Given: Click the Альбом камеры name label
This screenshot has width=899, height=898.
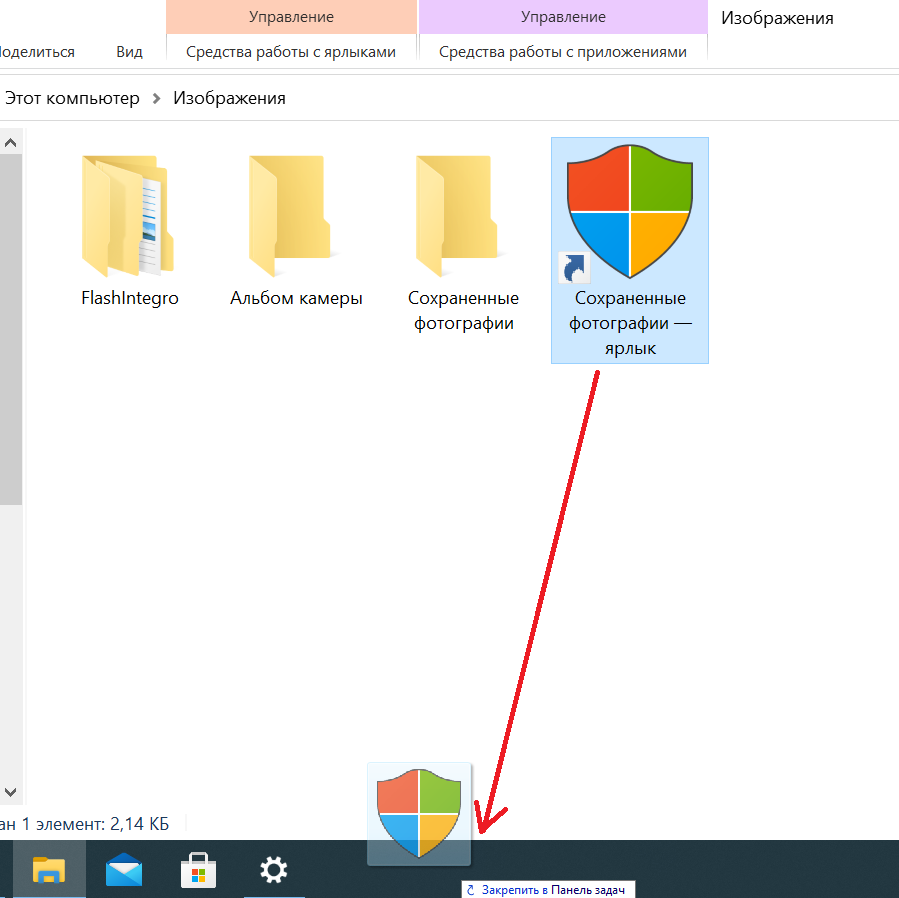Looking at the screenshot, I should [296, 298].
